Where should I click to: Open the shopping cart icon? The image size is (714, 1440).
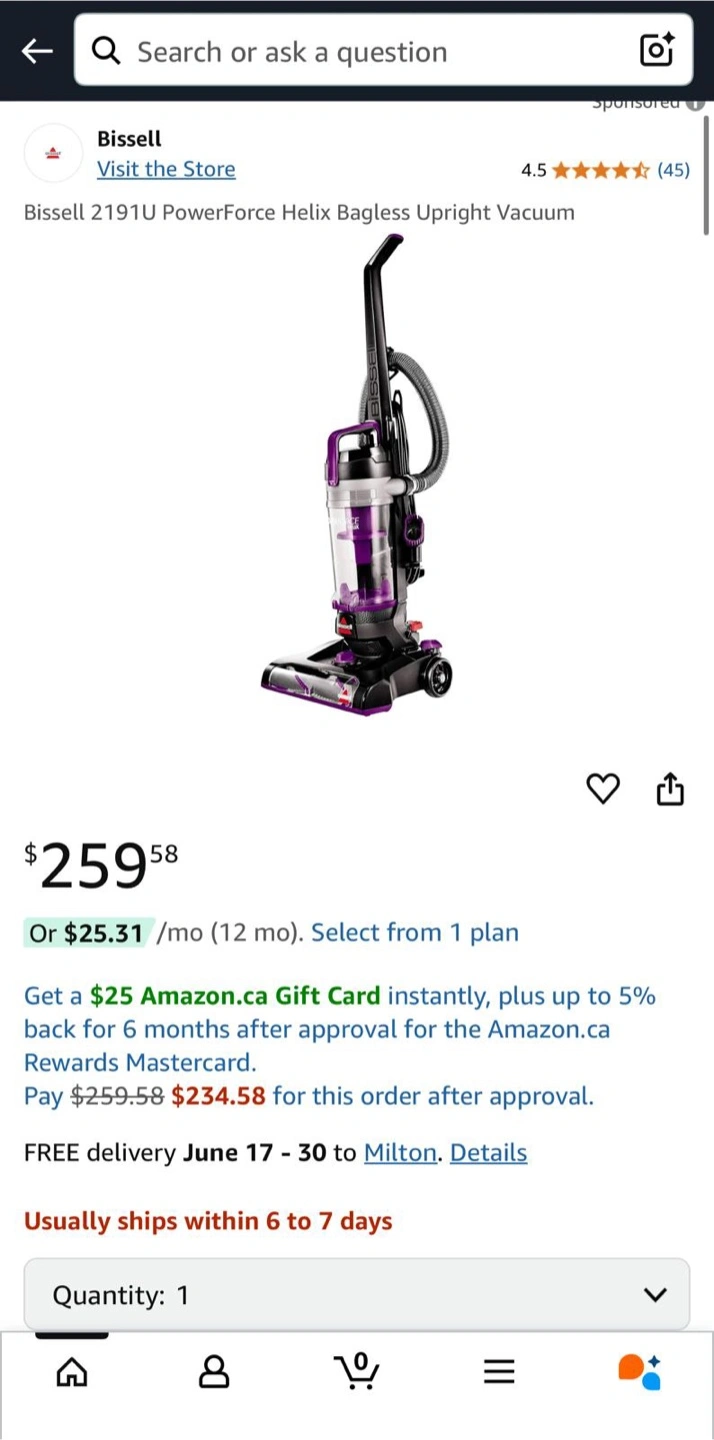(356, 1371)
